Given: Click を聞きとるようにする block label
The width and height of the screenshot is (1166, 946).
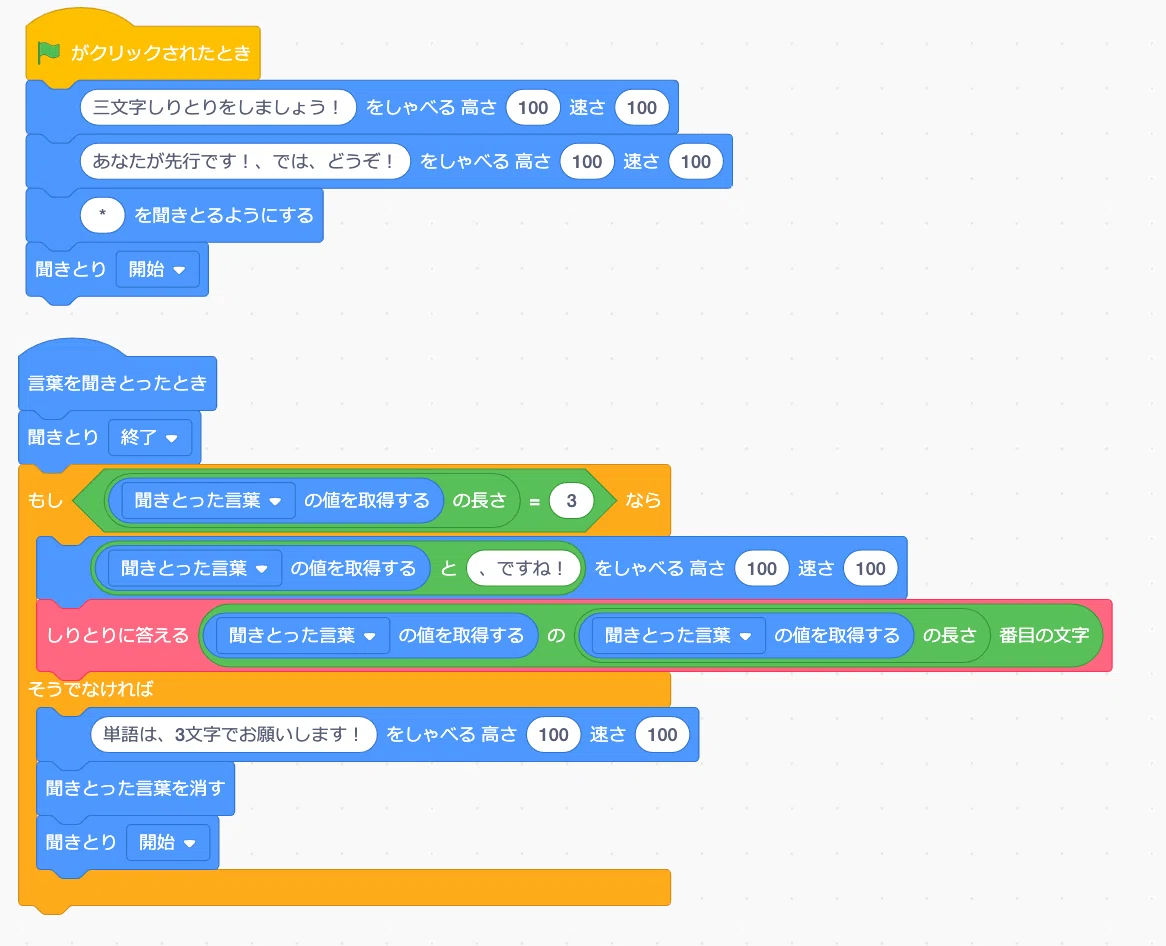Looking at the screenshot, I should click(224, 215).
